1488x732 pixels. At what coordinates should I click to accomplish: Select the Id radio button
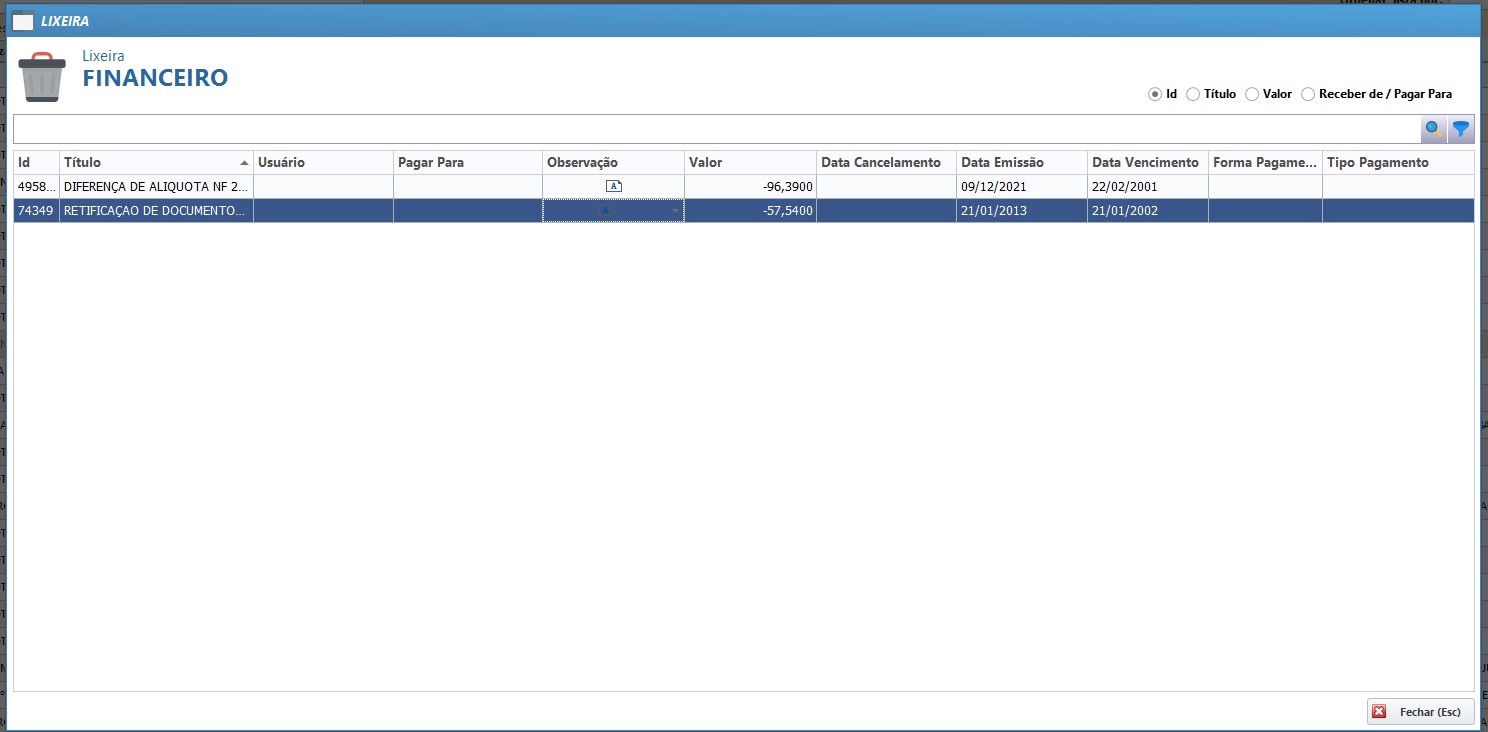1155,94
